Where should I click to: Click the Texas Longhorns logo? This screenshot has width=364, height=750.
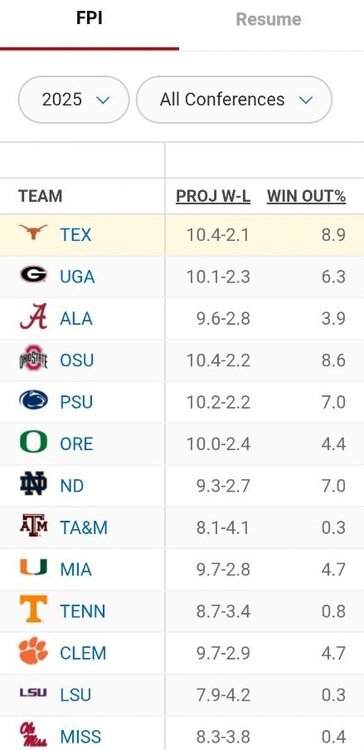tap(33, 234)
